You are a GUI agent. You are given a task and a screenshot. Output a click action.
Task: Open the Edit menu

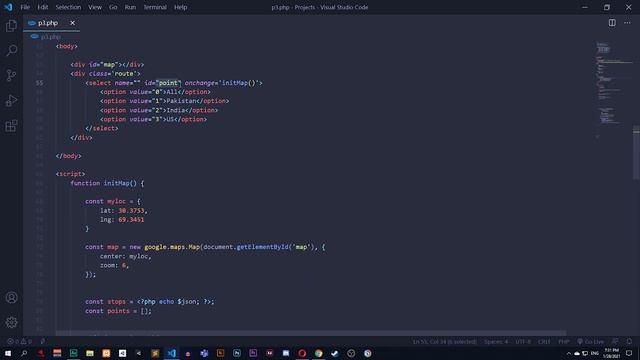pos(42,7)
